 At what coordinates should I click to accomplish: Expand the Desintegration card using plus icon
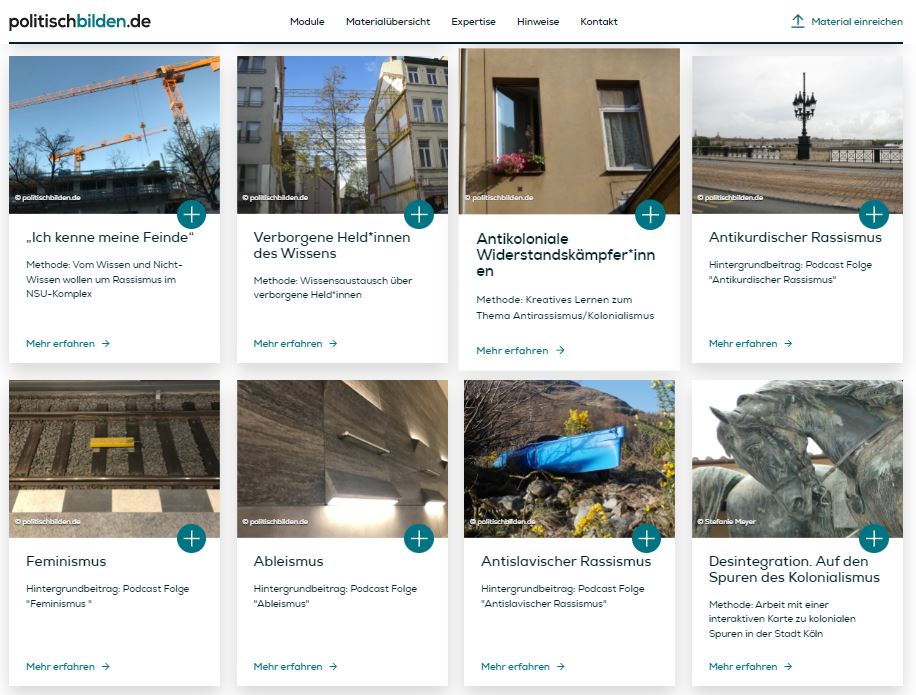[x=874, y=538]
